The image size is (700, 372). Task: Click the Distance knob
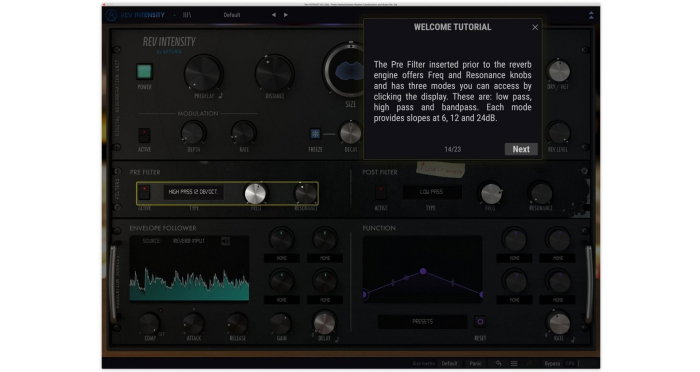(x=274, y=73)
